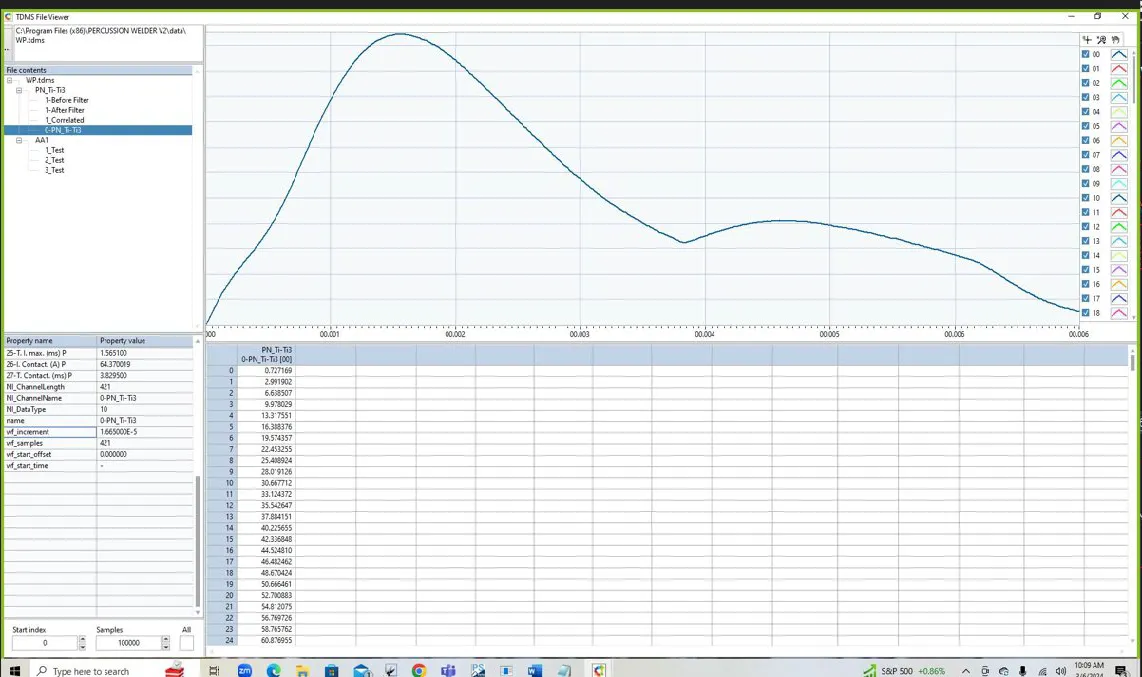Uncheck curve 09 visibility checkbox

click(1085, 183)
